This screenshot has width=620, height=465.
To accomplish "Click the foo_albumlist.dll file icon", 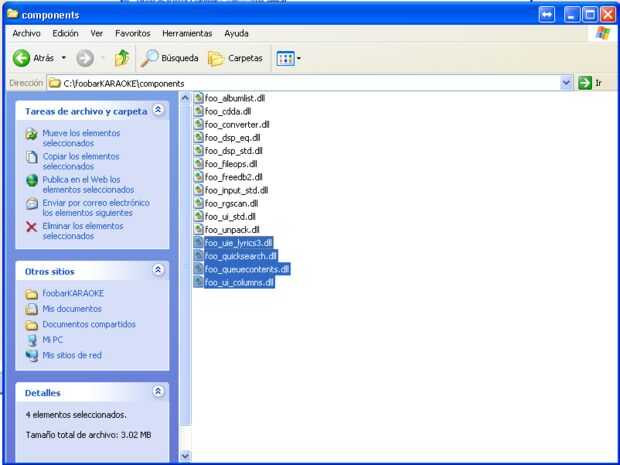I will [x=198, y=98].
